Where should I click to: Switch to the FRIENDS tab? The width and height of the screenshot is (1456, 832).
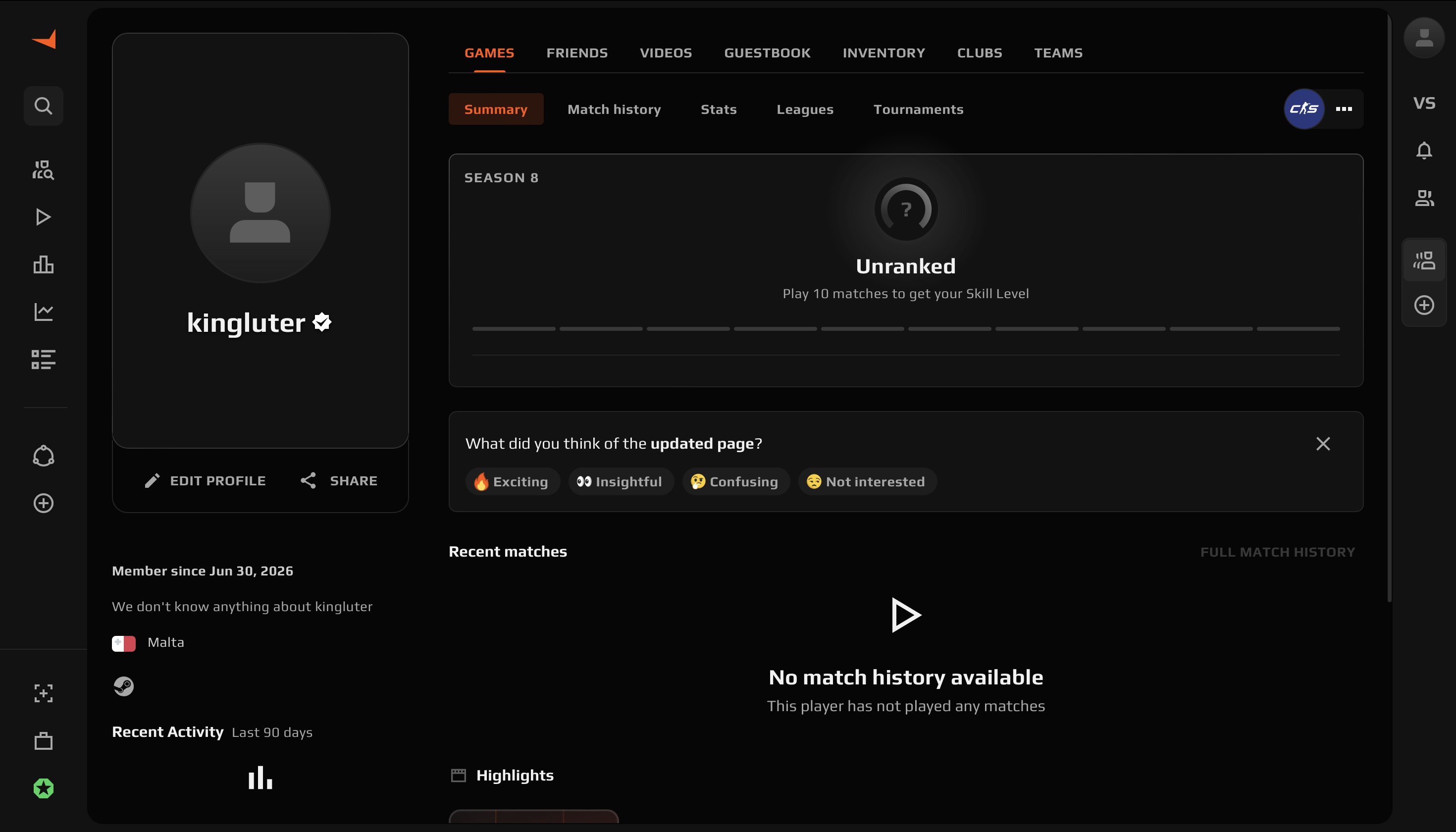point(576,53)
